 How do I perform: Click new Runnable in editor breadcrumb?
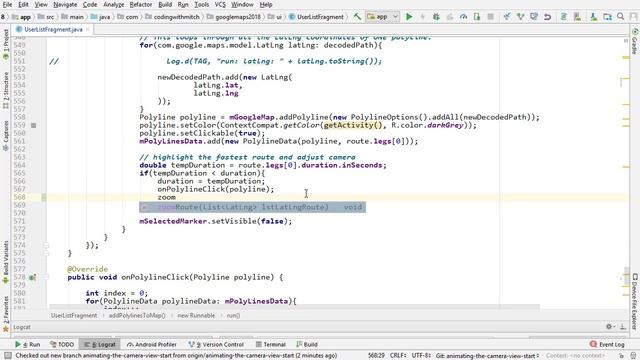pos(196,316)
